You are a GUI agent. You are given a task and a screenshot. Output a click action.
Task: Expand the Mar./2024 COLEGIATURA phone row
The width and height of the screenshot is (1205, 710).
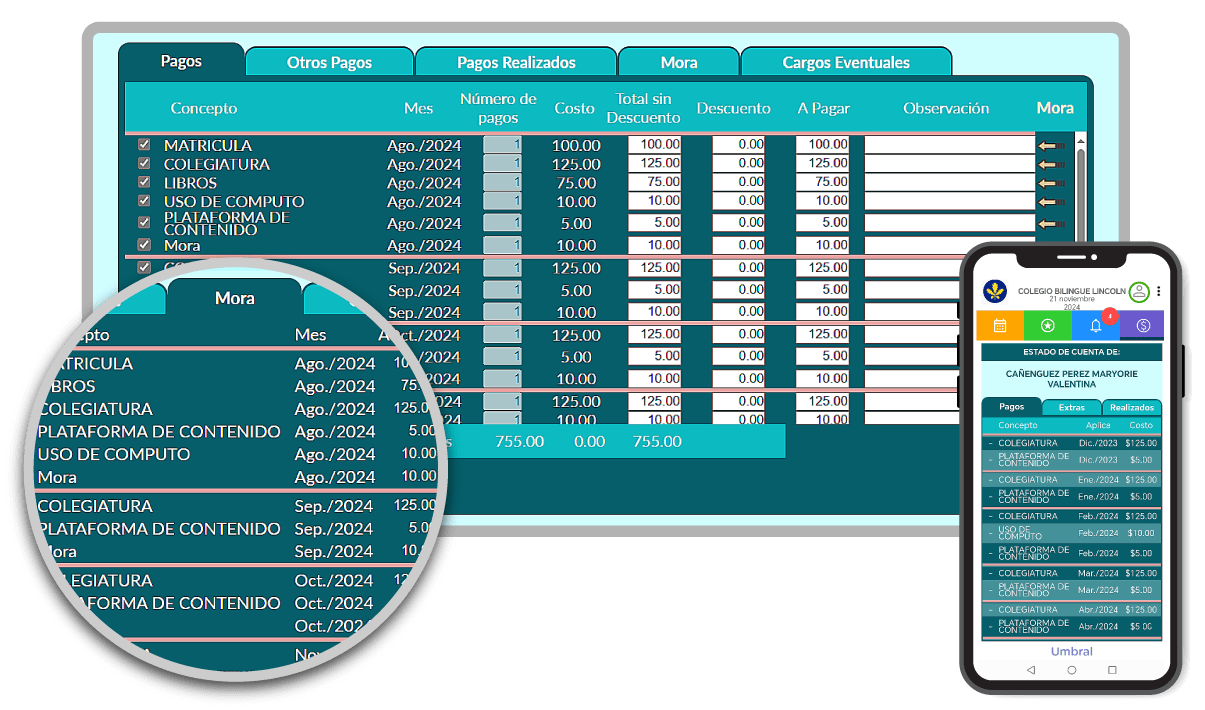pyautogui.click(x=991, y=573)
